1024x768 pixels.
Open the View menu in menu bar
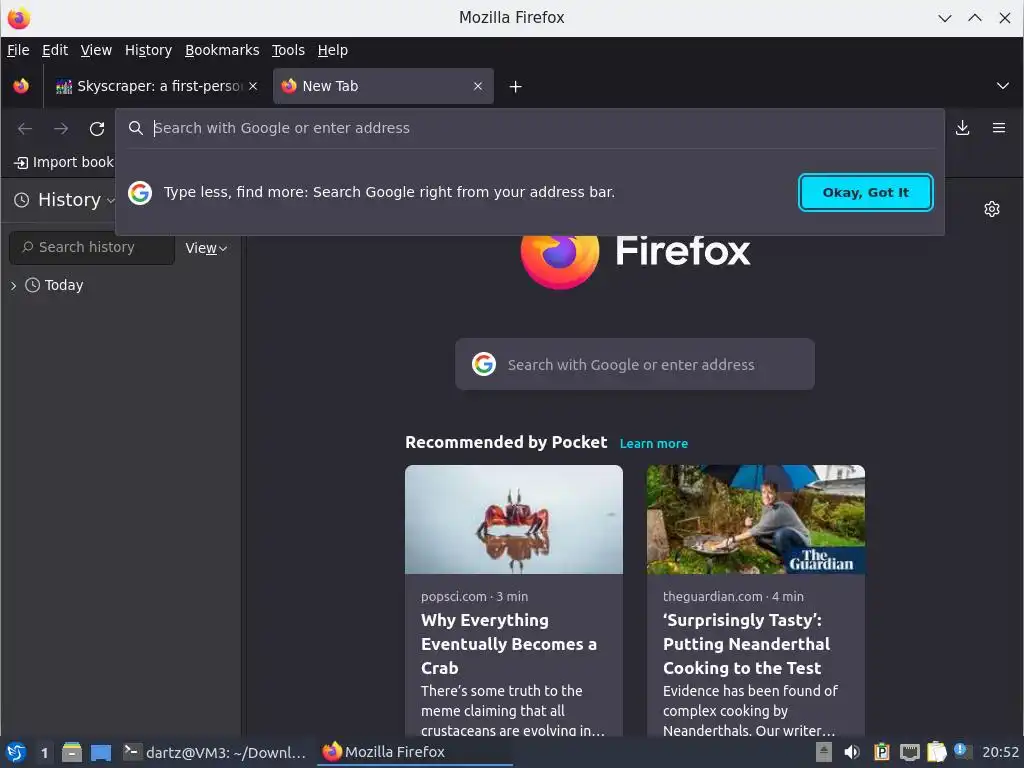(96, 50)
